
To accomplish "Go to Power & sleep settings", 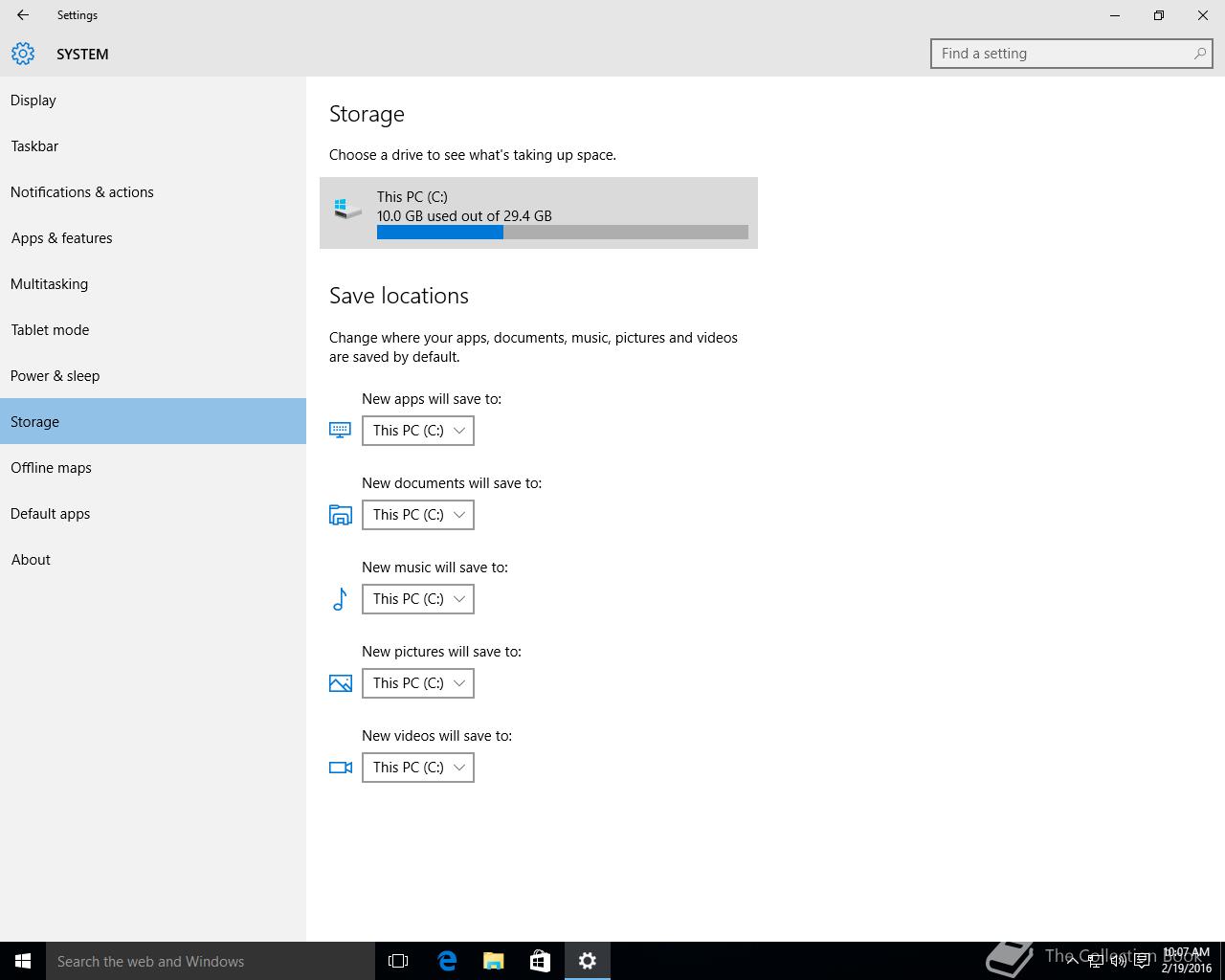I will tap(153, 375).
